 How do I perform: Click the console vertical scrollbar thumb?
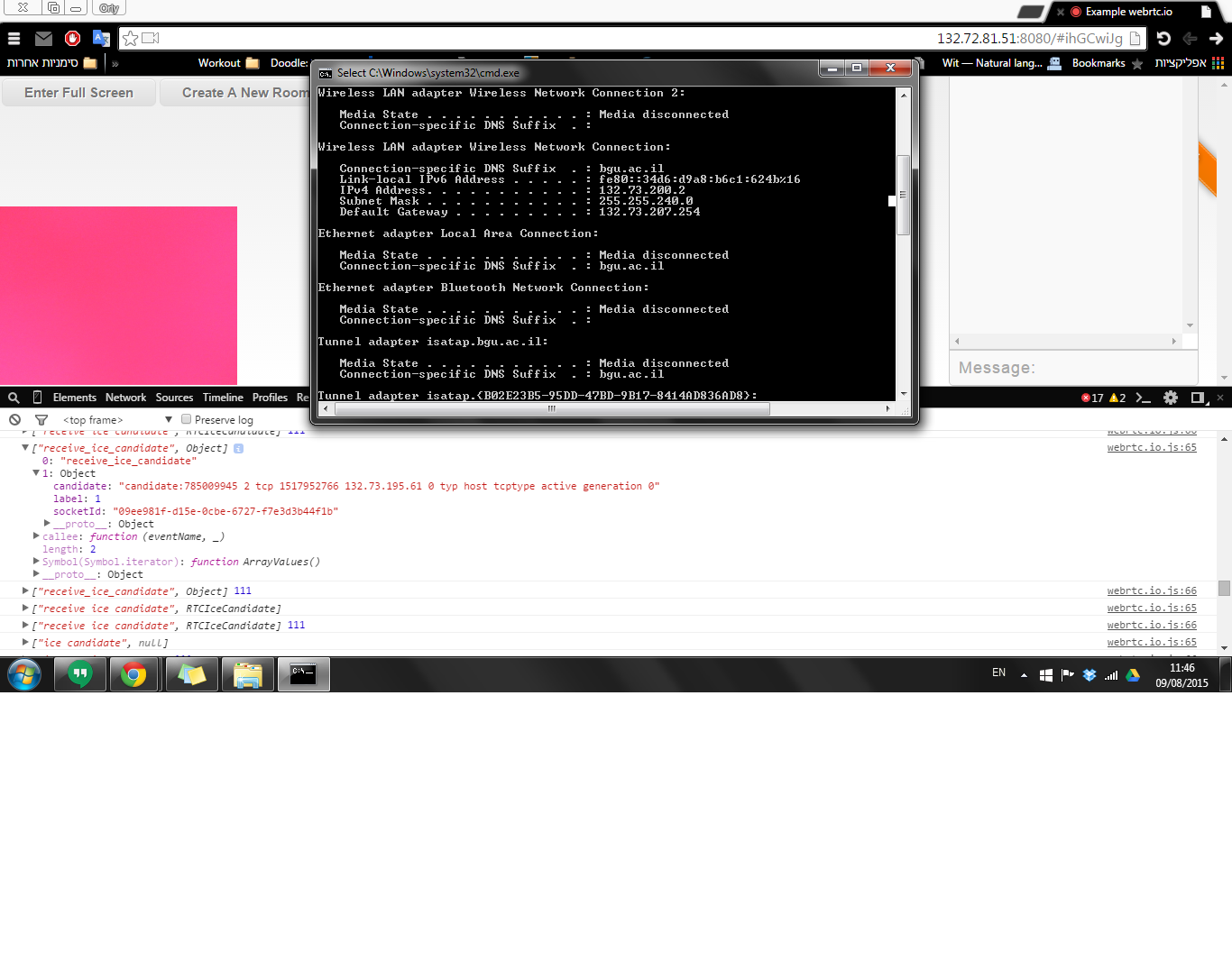[x=1224, y=588]
